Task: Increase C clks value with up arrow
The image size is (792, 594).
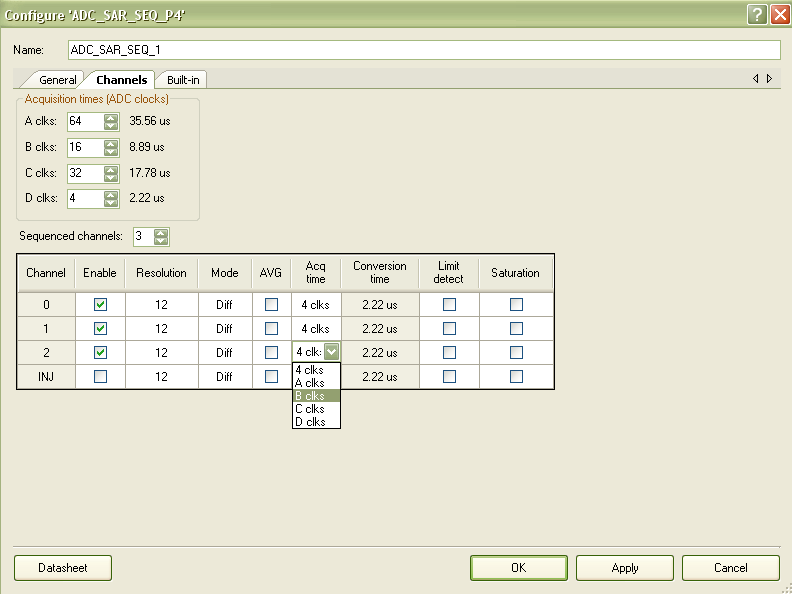Action: tap(111, 170)
